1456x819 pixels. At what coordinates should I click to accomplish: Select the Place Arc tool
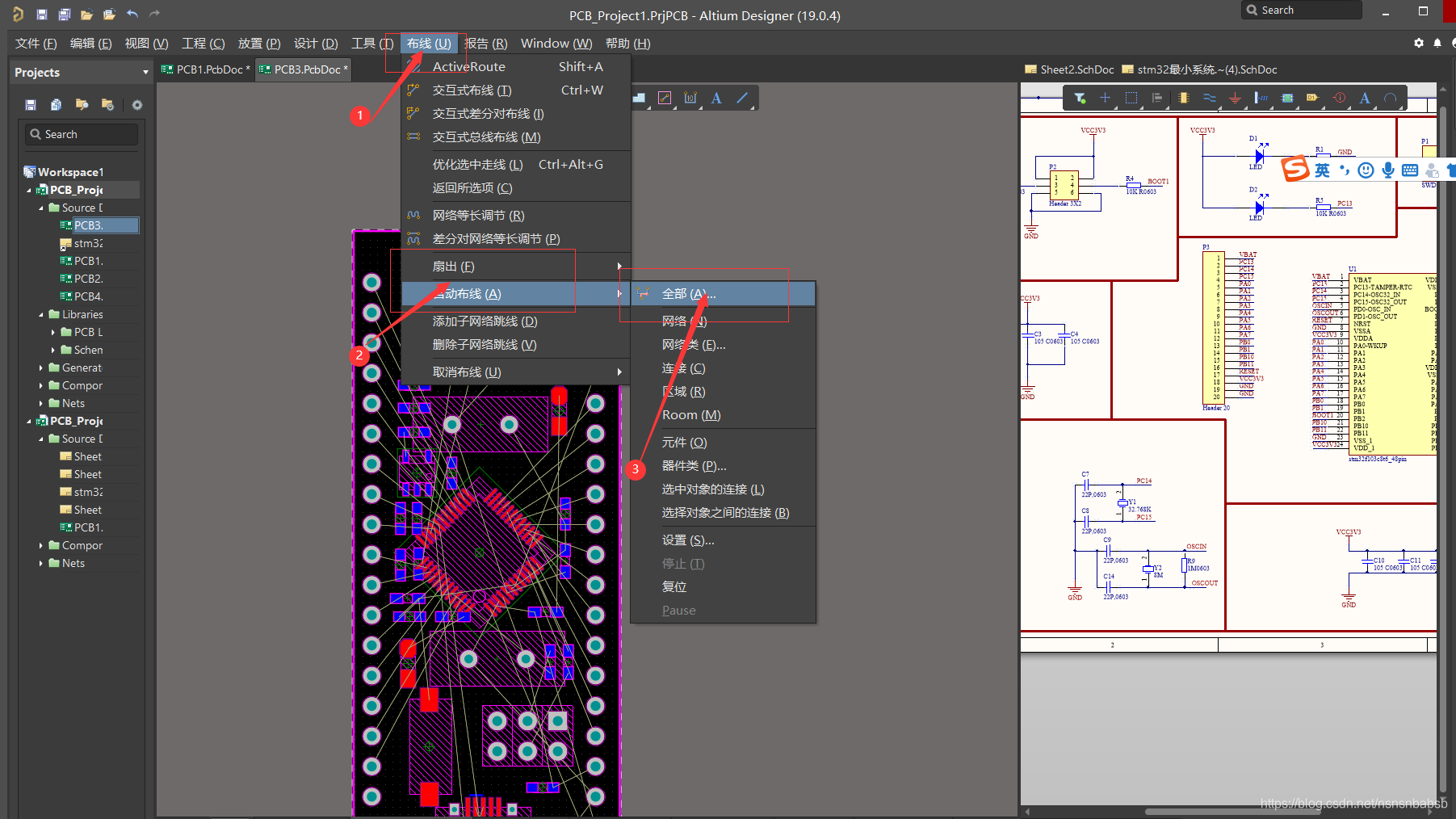click(1390, 98)
